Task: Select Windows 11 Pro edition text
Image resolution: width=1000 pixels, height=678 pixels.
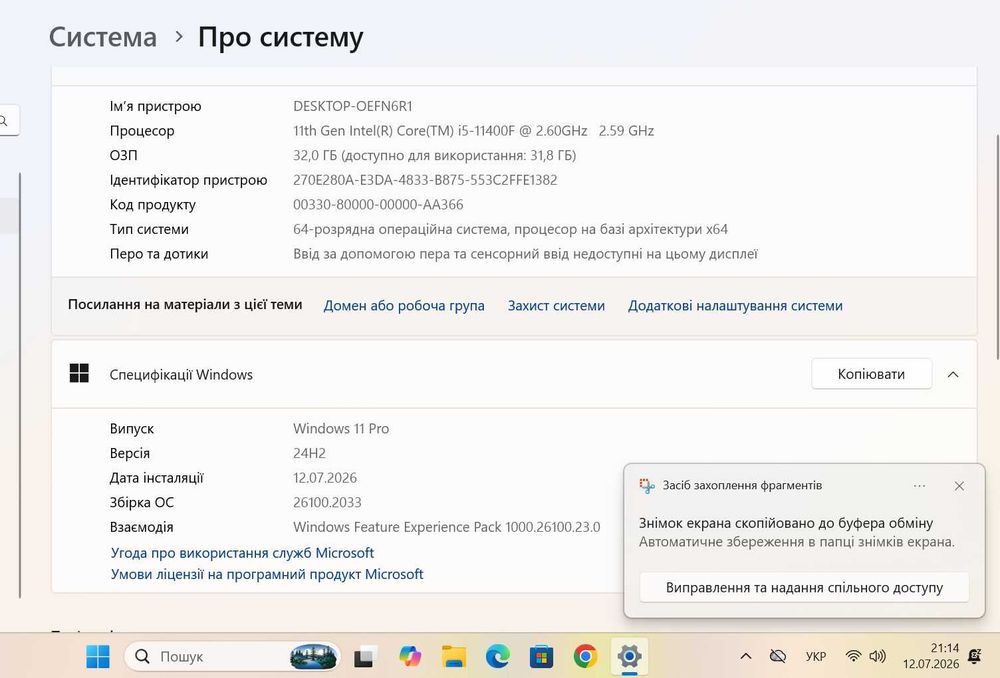Action: [x=341, y=429]
